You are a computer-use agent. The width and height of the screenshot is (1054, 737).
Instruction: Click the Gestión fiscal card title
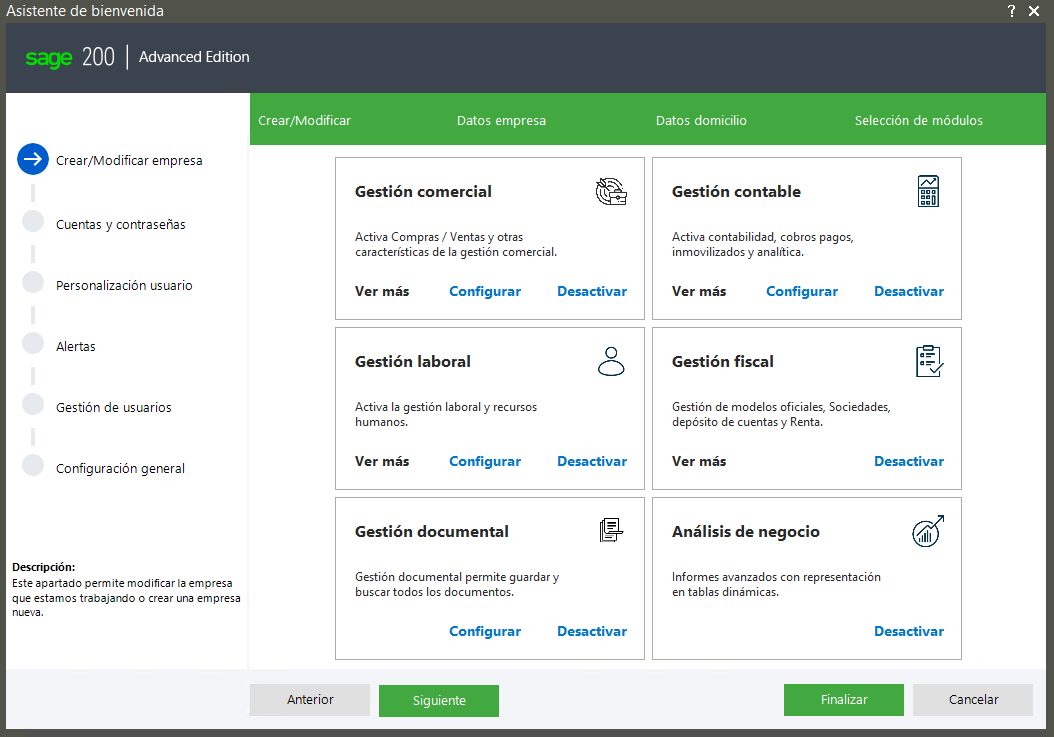pyautogui.click(x=723, y=362)
